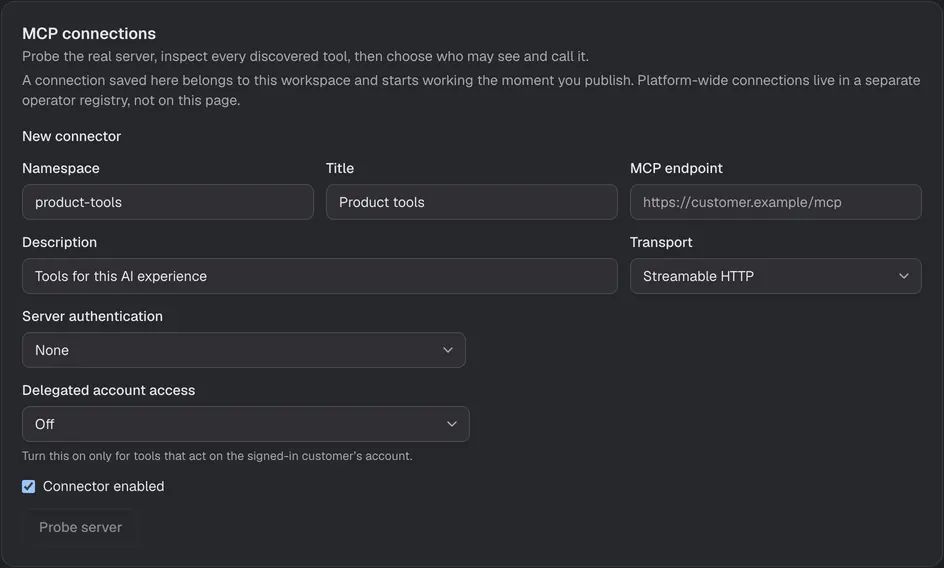
Task: Click the Server authentication label
Action: (x=92, y=316)
